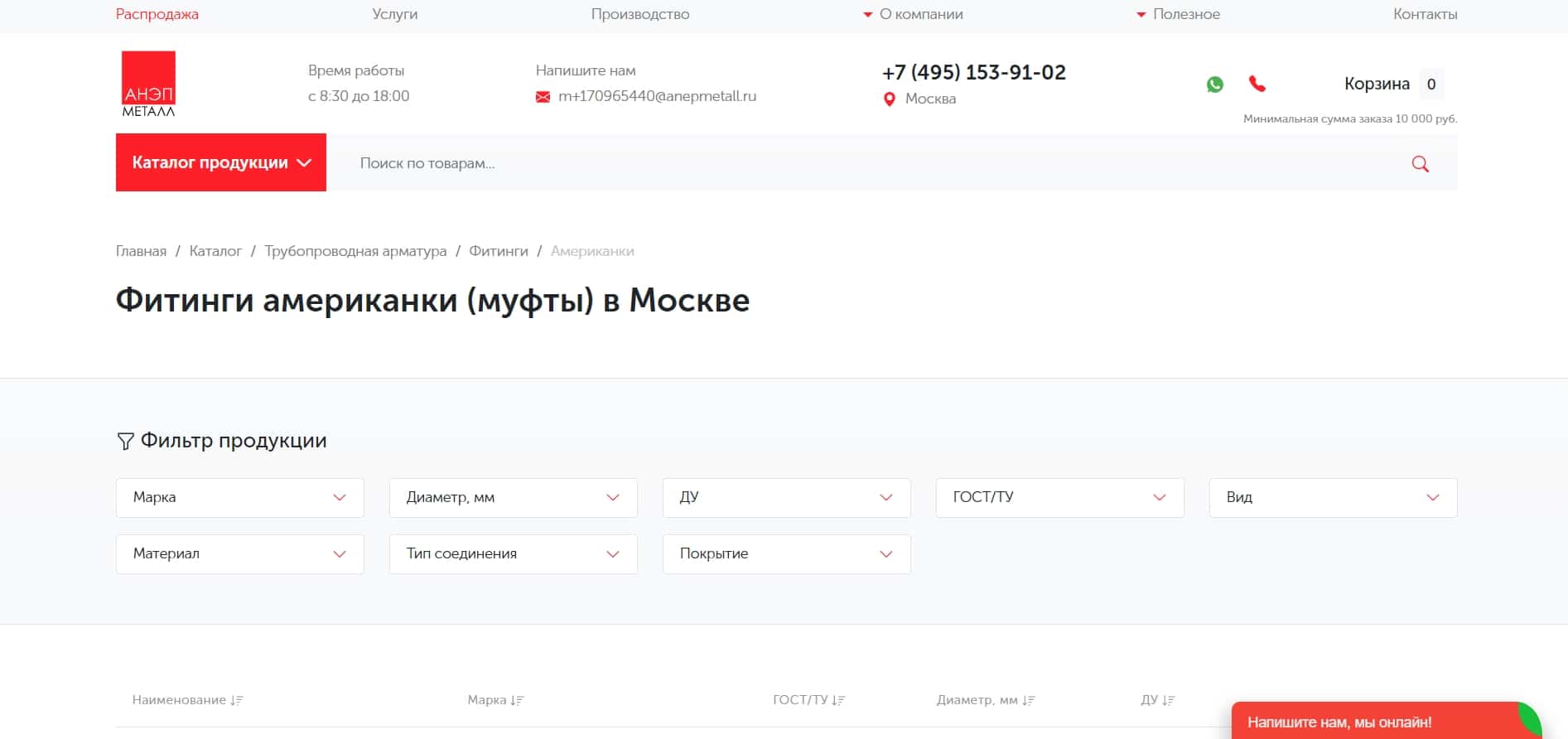The image size is (1568, 739).
Task: Click the red phone callback icon
Action: pos(1257,84)
